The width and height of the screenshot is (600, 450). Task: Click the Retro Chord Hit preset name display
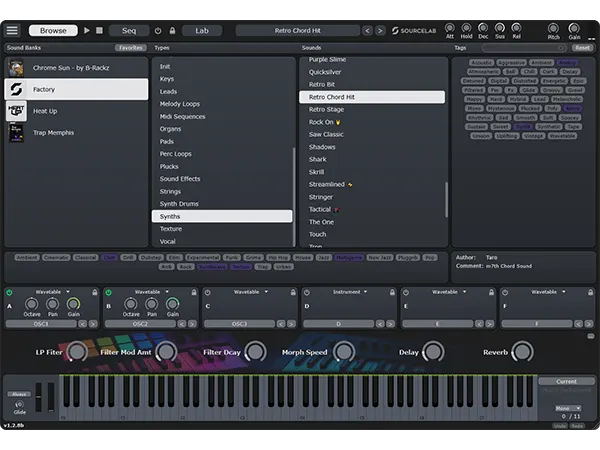pyautogui.click(x=298, y=31)
